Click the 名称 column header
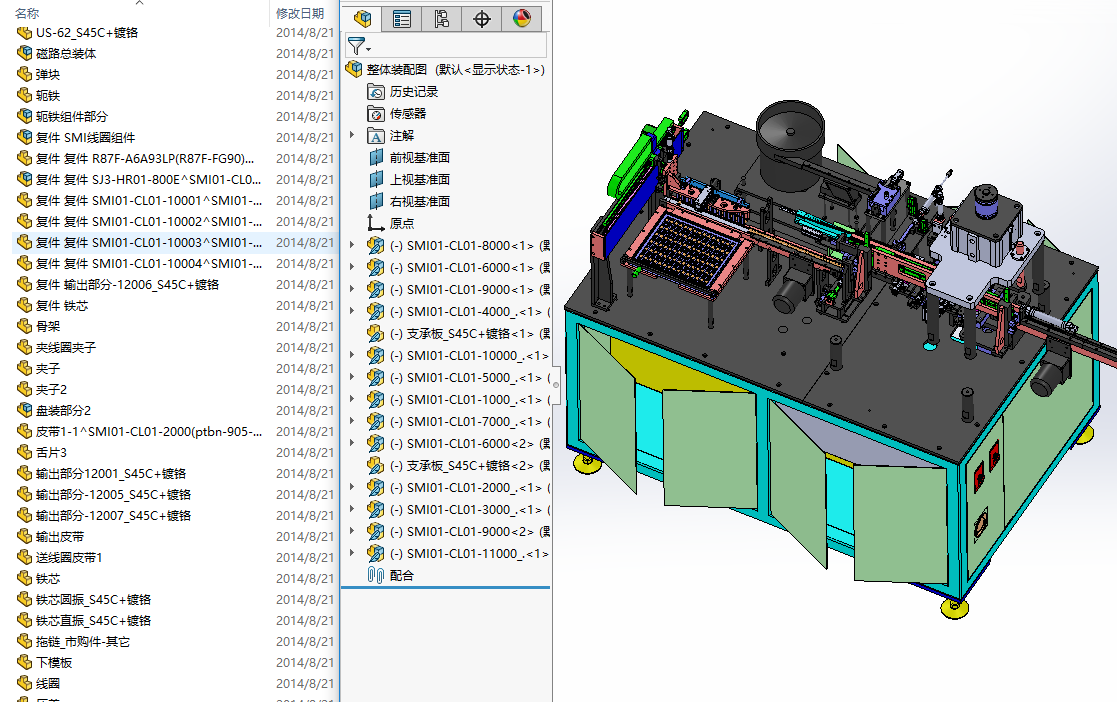The width and height of the screenshot is (1117, 702). 27,13
